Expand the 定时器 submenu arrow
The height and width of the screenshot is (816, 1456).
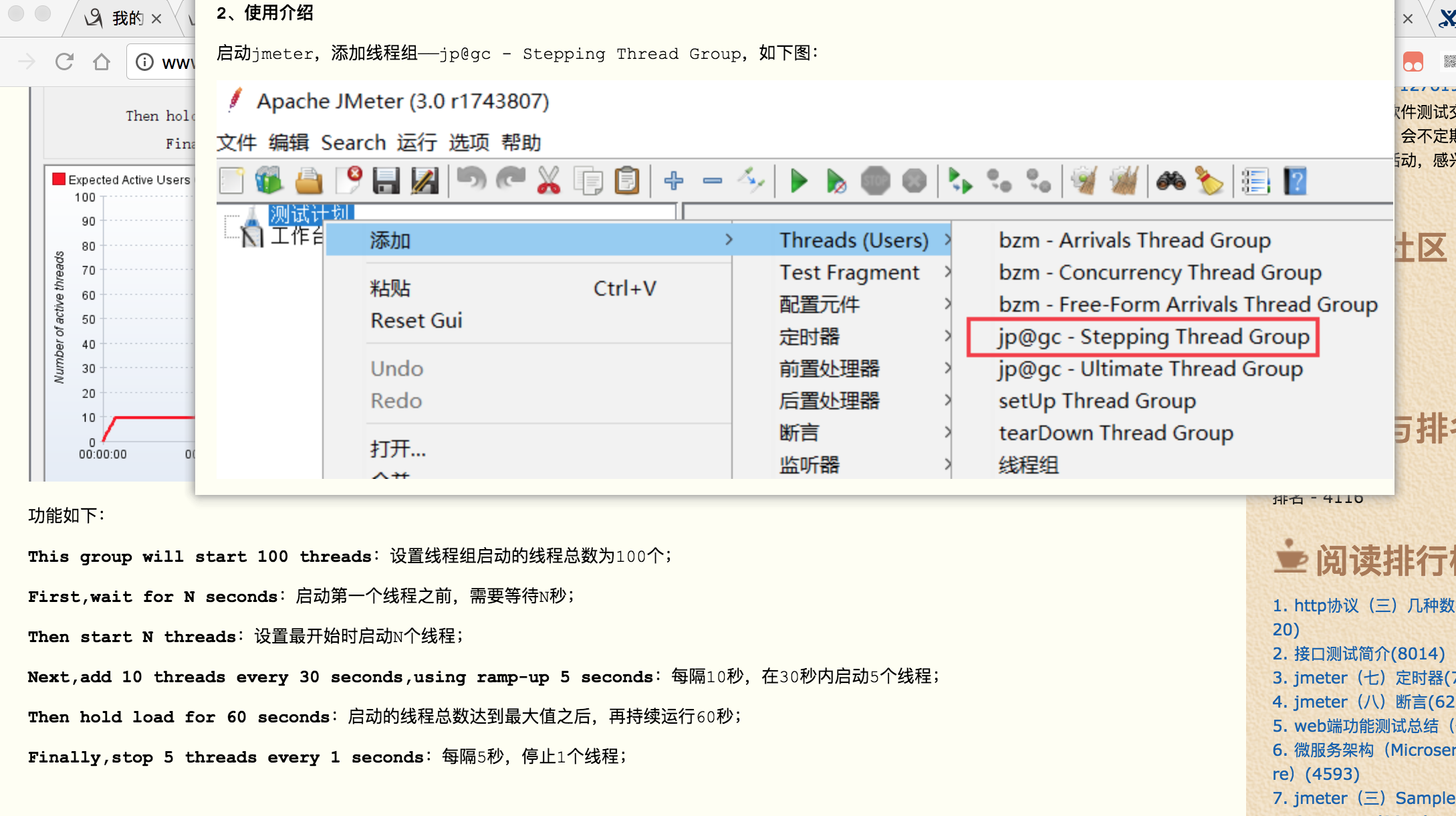(947, 336)
